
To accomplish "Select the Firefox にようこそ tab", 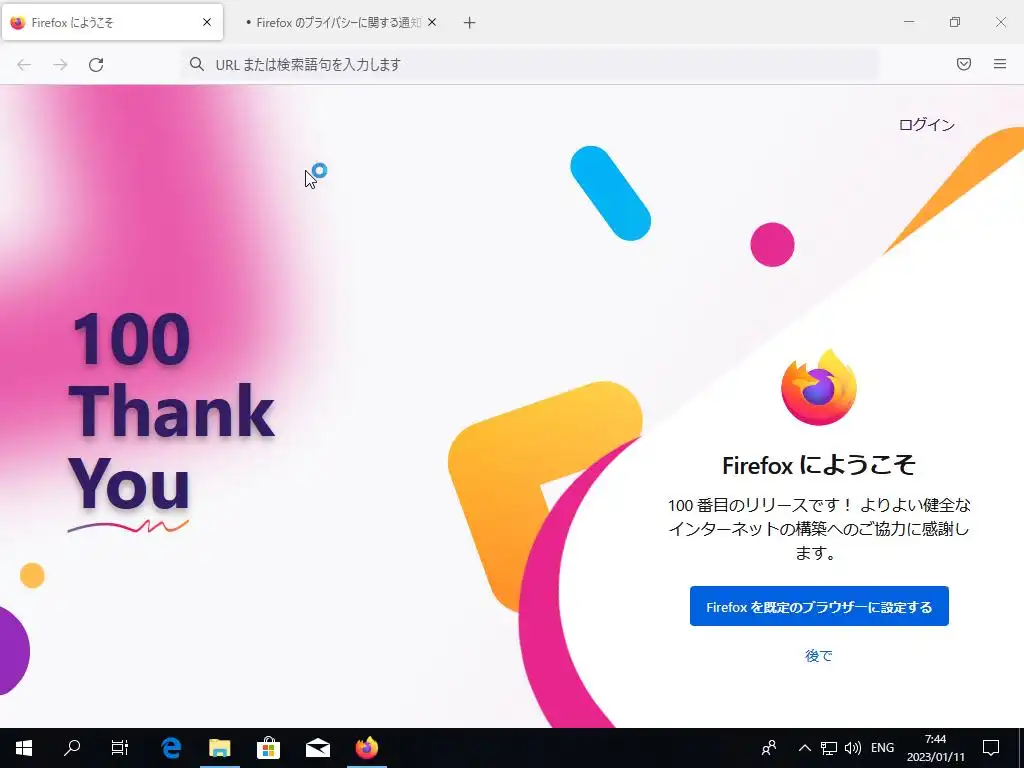I will tap(104, 23).
